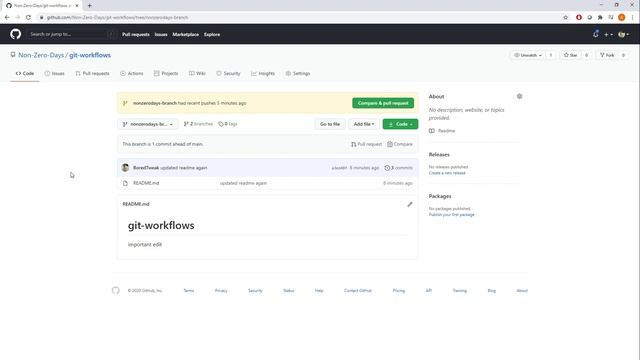Open Explore in top navigation

pos(212,35)
